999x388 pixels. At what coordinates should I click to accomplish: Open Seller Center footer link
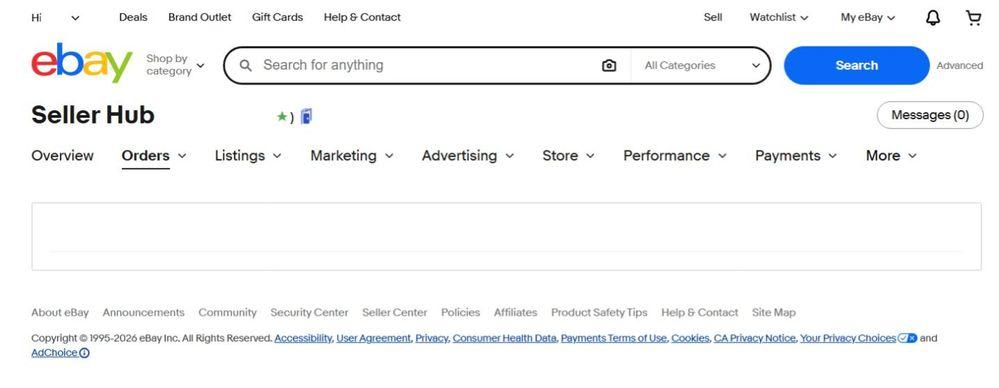tap(395, 313)
